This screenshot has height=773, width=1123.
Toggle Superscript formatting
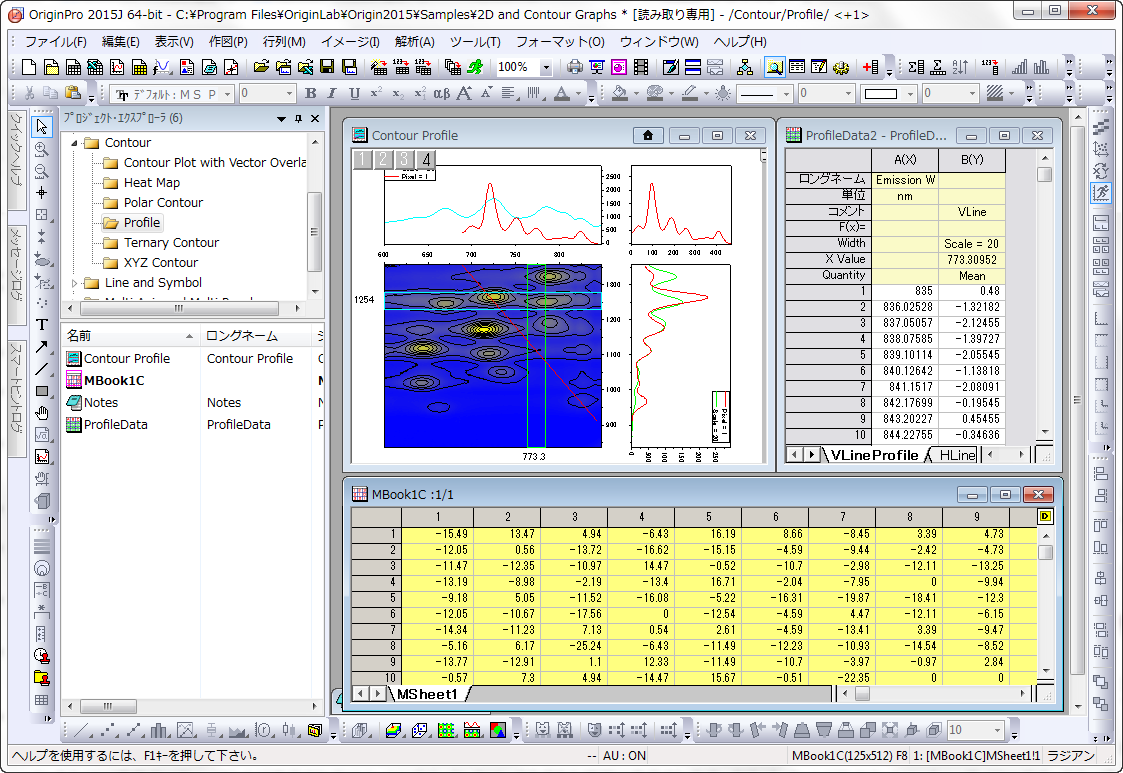pos(376,93)
